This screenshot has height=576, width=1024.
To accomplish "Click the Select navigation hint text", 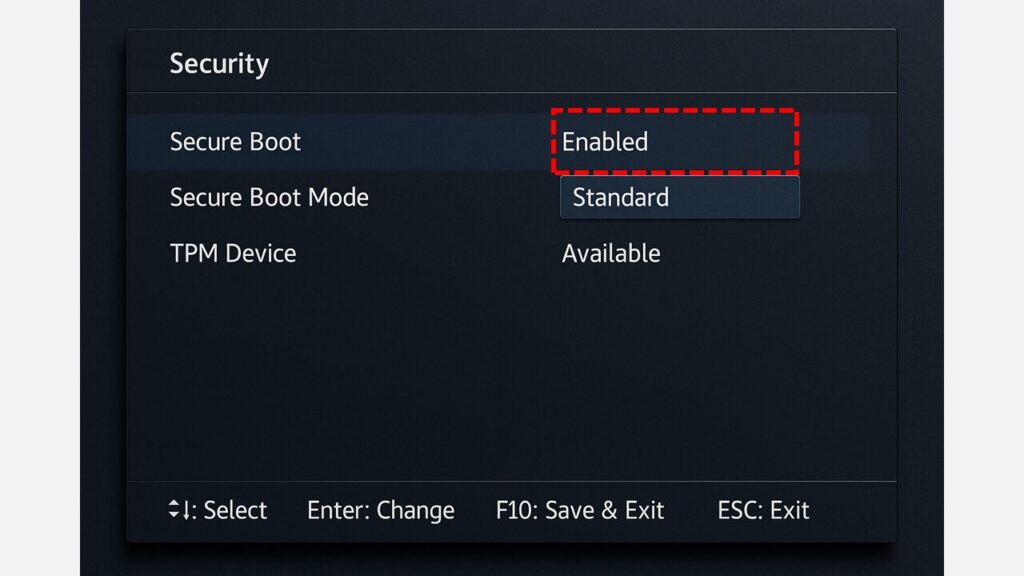I will coord(234,510).
